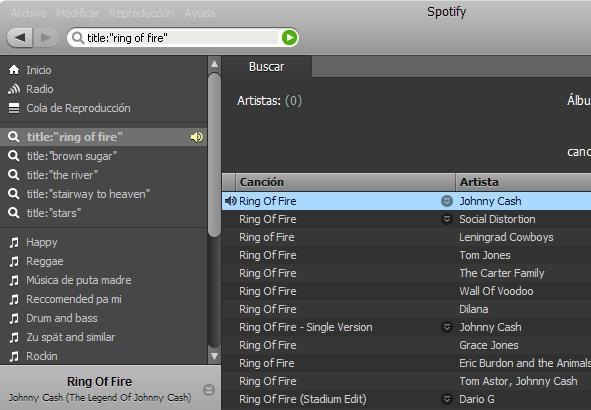591x410 pixels.
Task: Open the Reproducción menu
Action: pyautogui.click(x=142, y=13)
